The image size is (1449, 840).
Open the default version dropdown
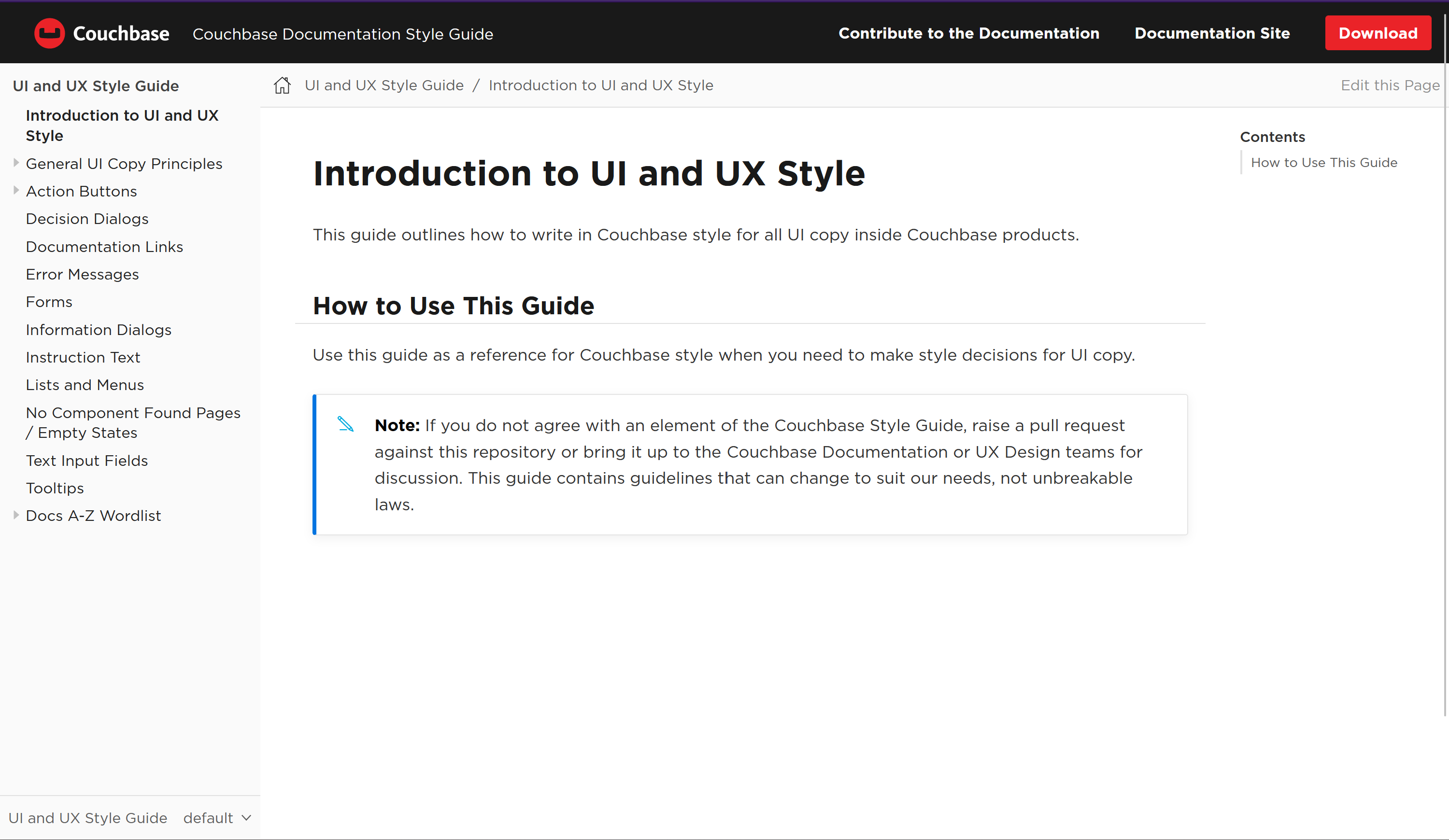(217, 818)
